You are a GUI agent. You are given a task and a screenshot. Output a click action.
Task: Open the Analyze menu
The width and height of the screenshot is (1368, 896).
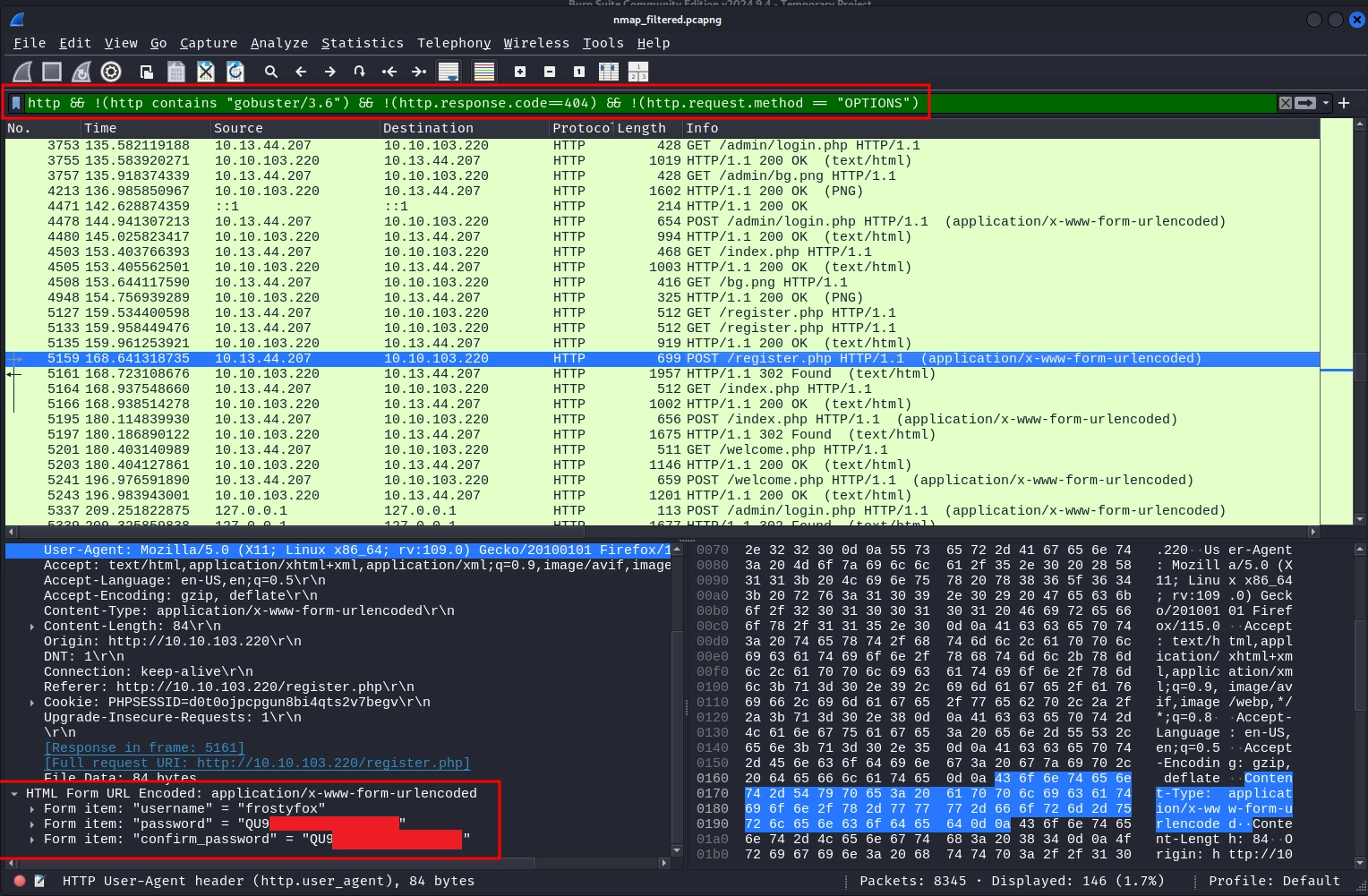279,43
